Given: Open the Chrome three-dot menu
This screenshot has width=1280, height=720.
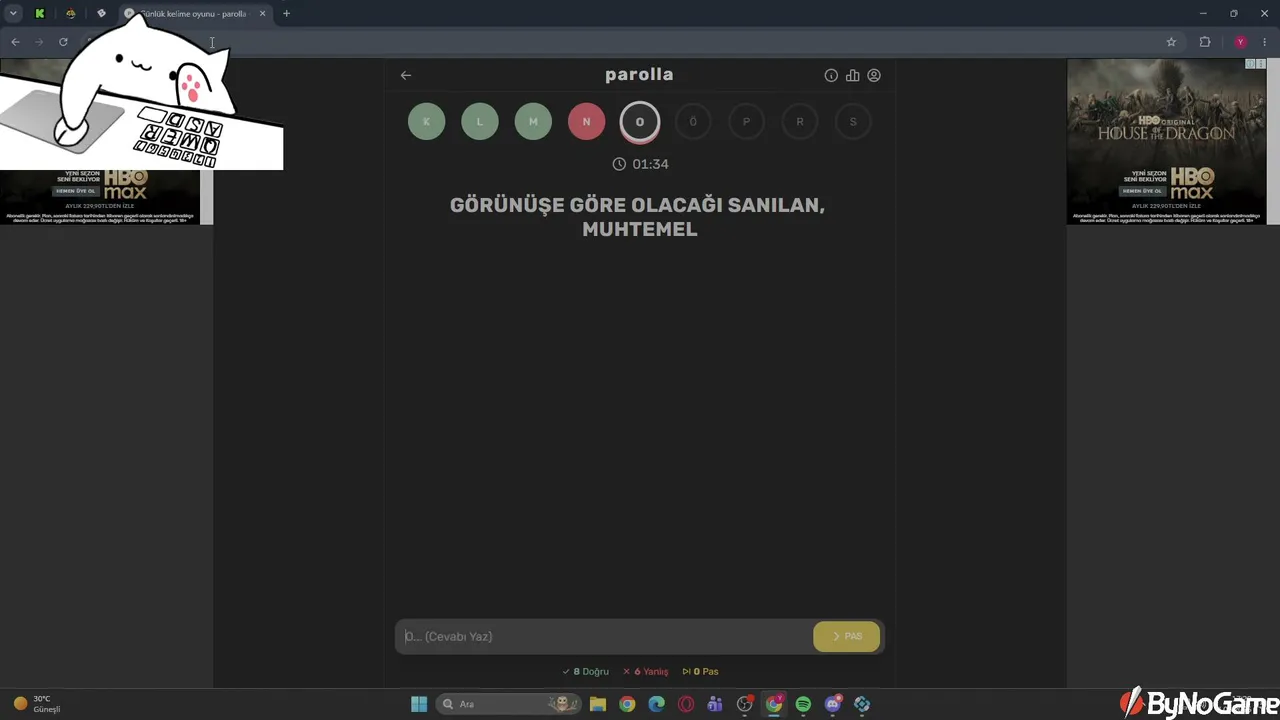Looking at the screenshot, I should 1265,42.
